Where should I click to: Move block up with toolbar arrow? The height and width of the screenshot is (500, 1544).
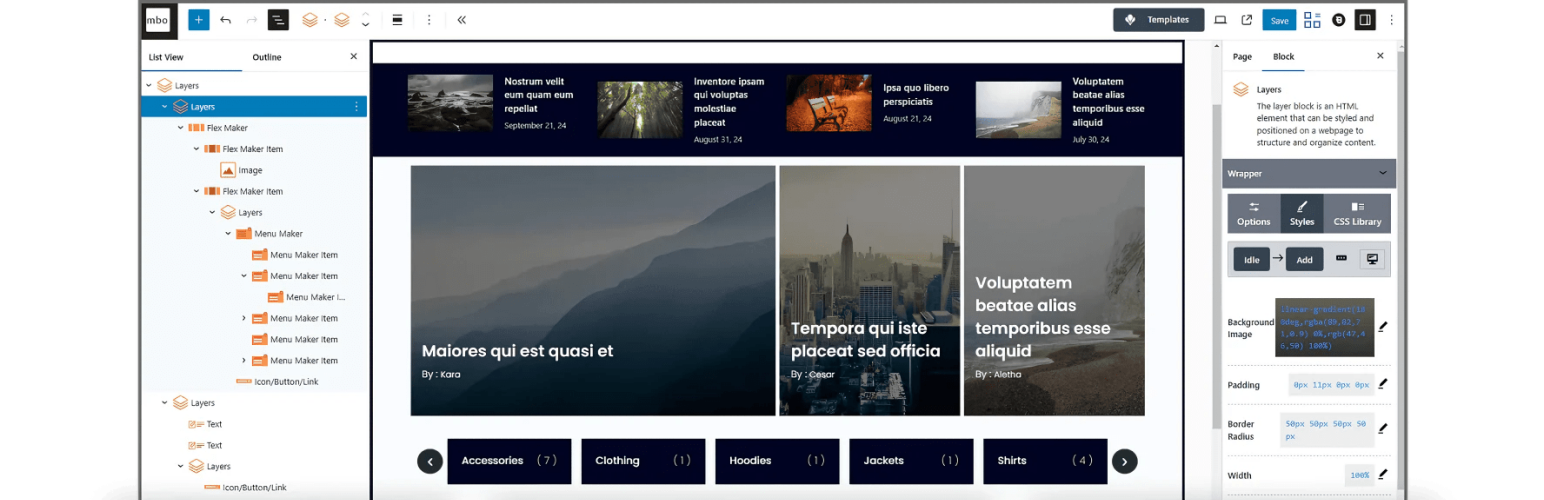[365, 14]
